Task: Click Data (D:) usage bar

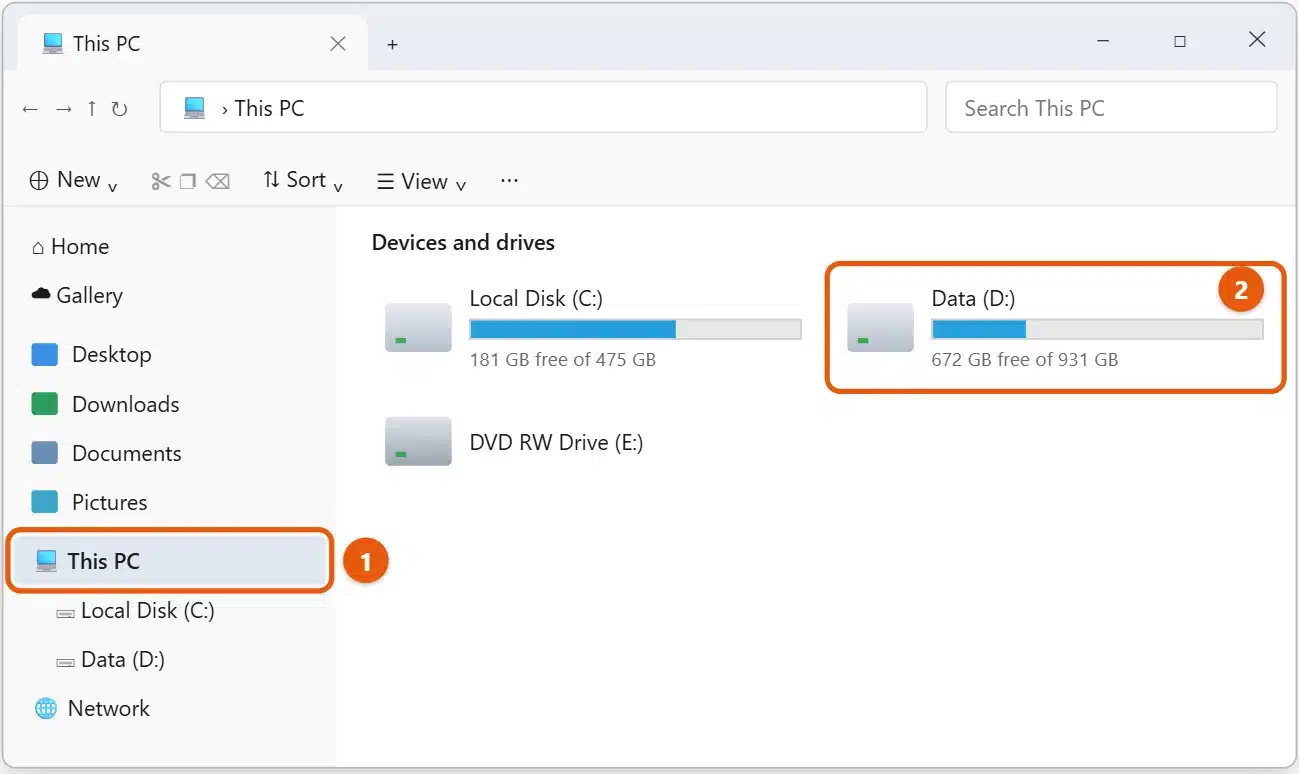Action: pyautogui.click(x=1097, y=329)
